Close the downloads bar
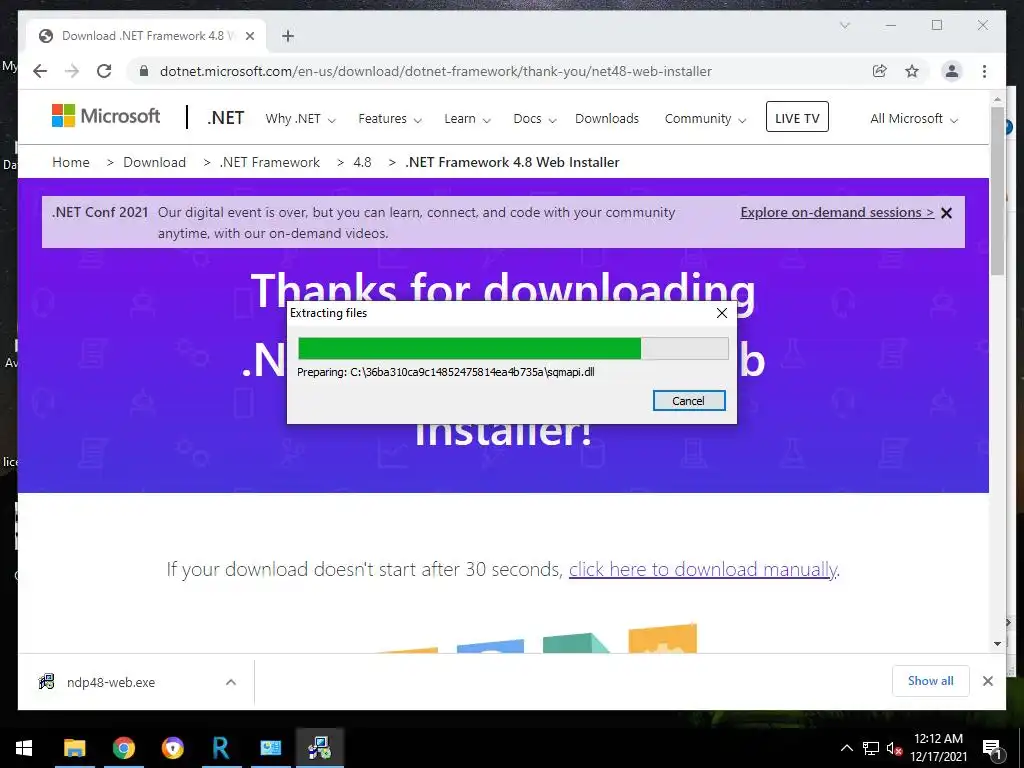This screenshot has width=1024, height=768. pos(987,681)
